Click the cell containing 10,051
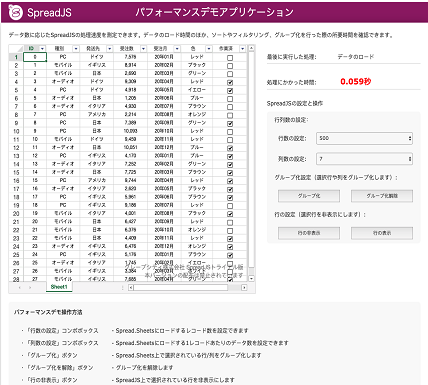 point(130,148)
